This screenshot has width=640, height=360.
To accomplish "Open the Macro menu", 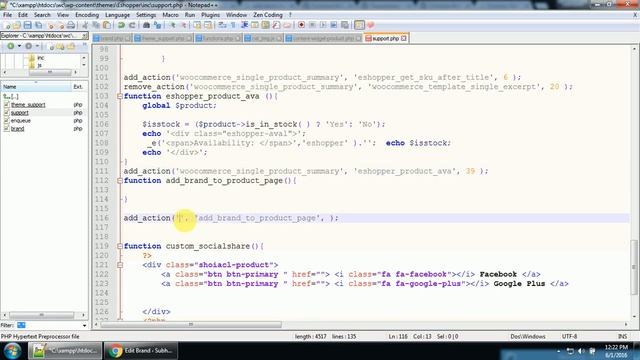I will click(170, 15).
